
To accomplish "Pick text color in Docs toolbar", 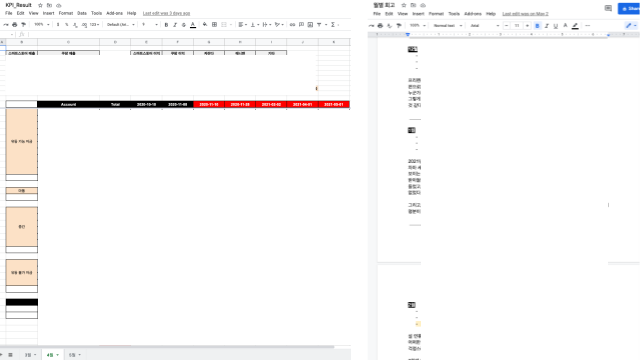I will (565, 25).
